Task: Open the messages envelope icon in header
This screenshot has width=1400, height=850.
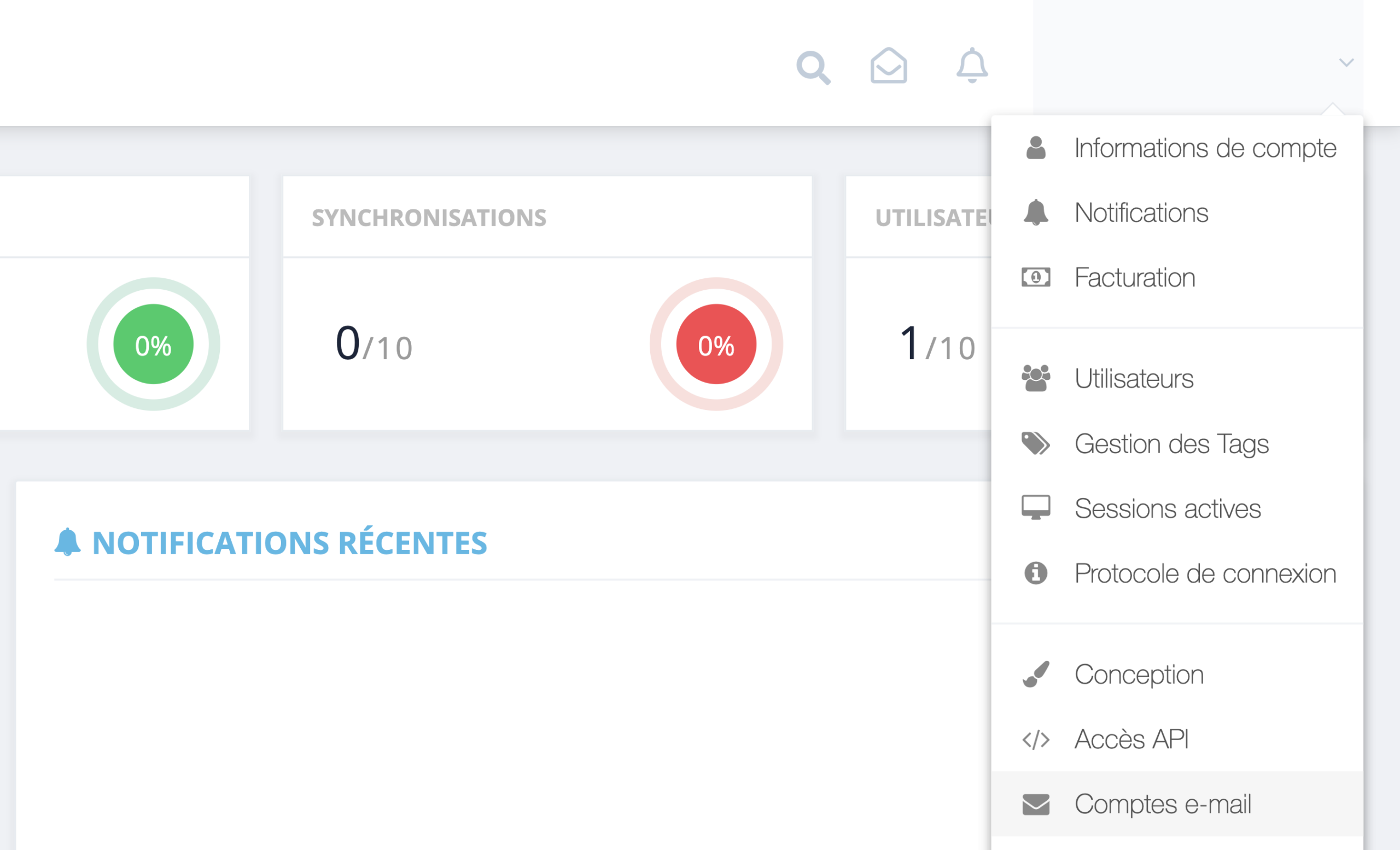Action: point(888,65)
